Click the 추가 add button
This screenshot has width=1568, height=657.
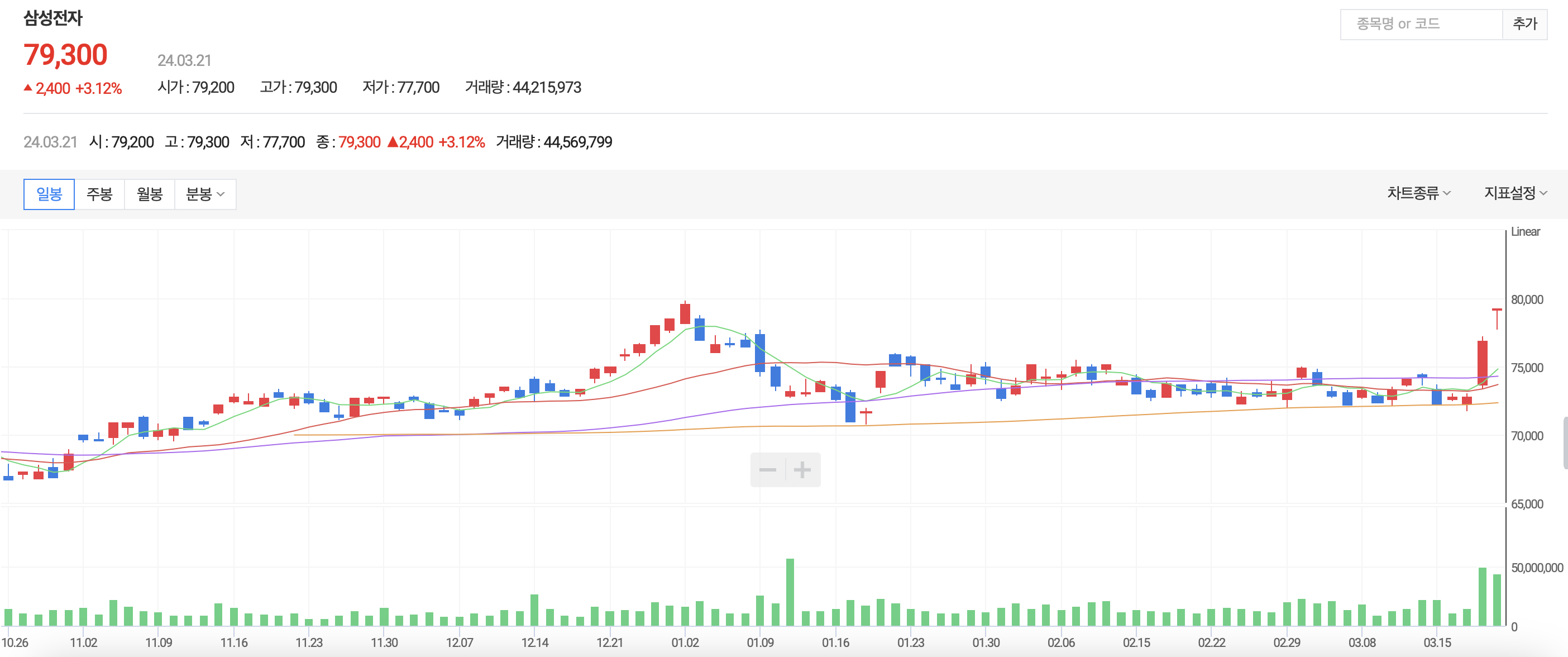1525,25
